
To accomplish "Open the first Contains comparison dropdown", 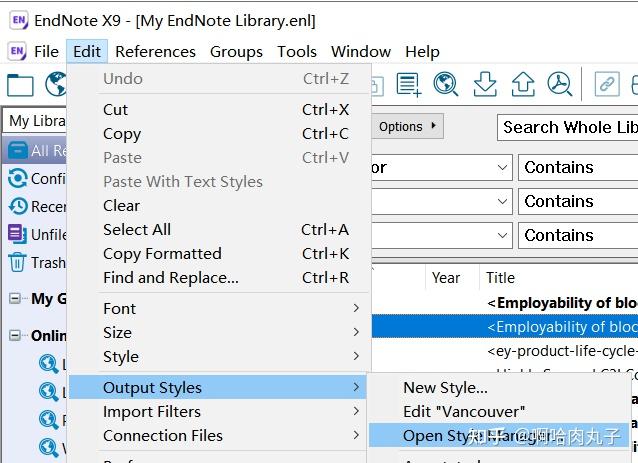I will point(578,168).
